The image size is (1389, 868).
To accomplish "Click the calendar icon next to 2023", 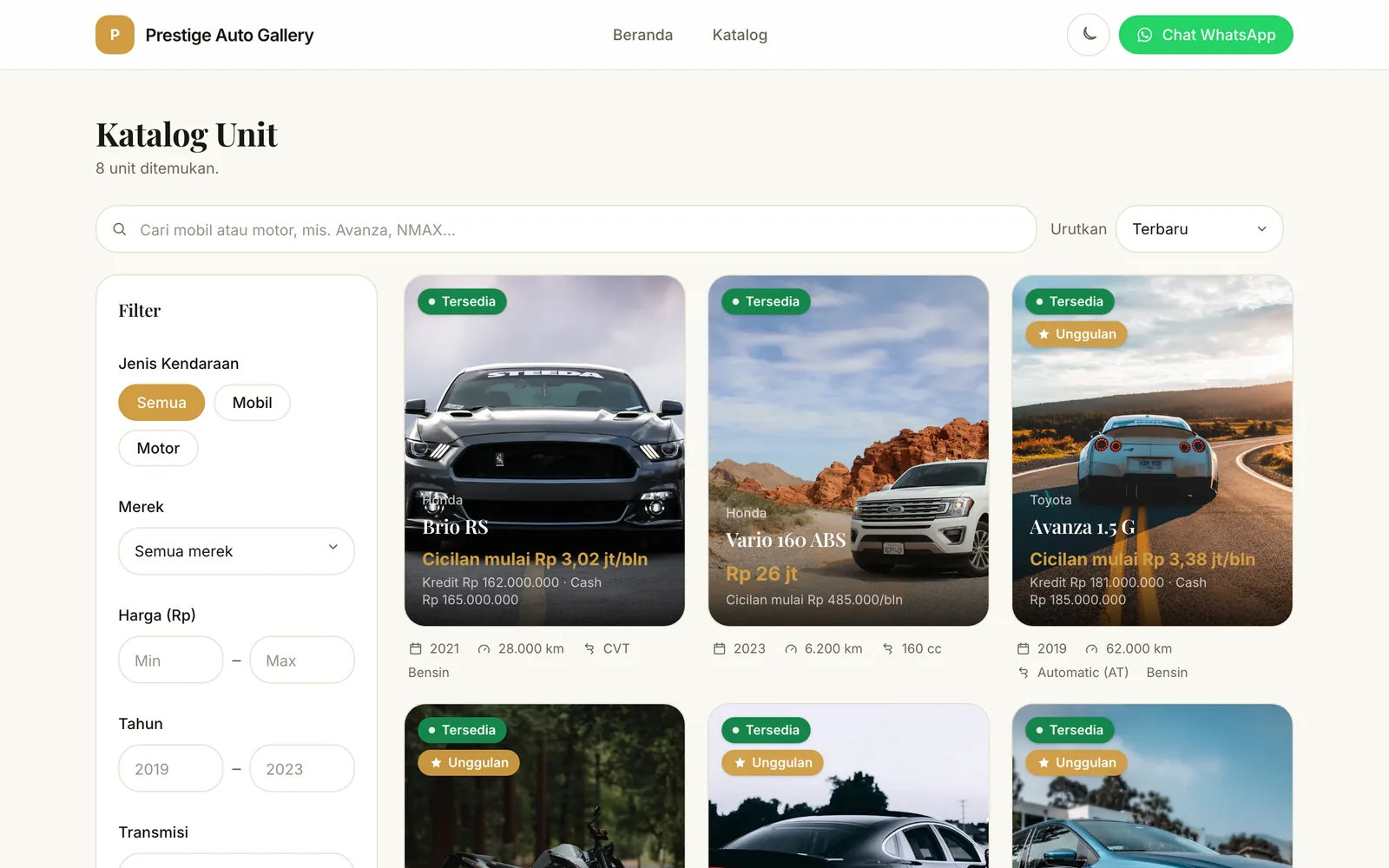I will pos(720,648).
